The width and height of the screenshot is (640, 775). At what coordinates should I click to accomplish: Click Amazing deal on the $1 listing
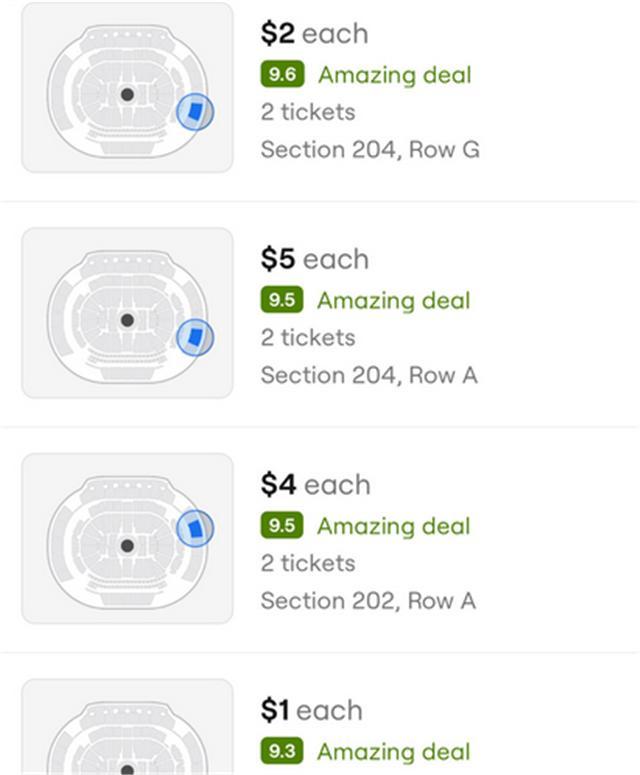pyautogui.click(x=393, y=751)
